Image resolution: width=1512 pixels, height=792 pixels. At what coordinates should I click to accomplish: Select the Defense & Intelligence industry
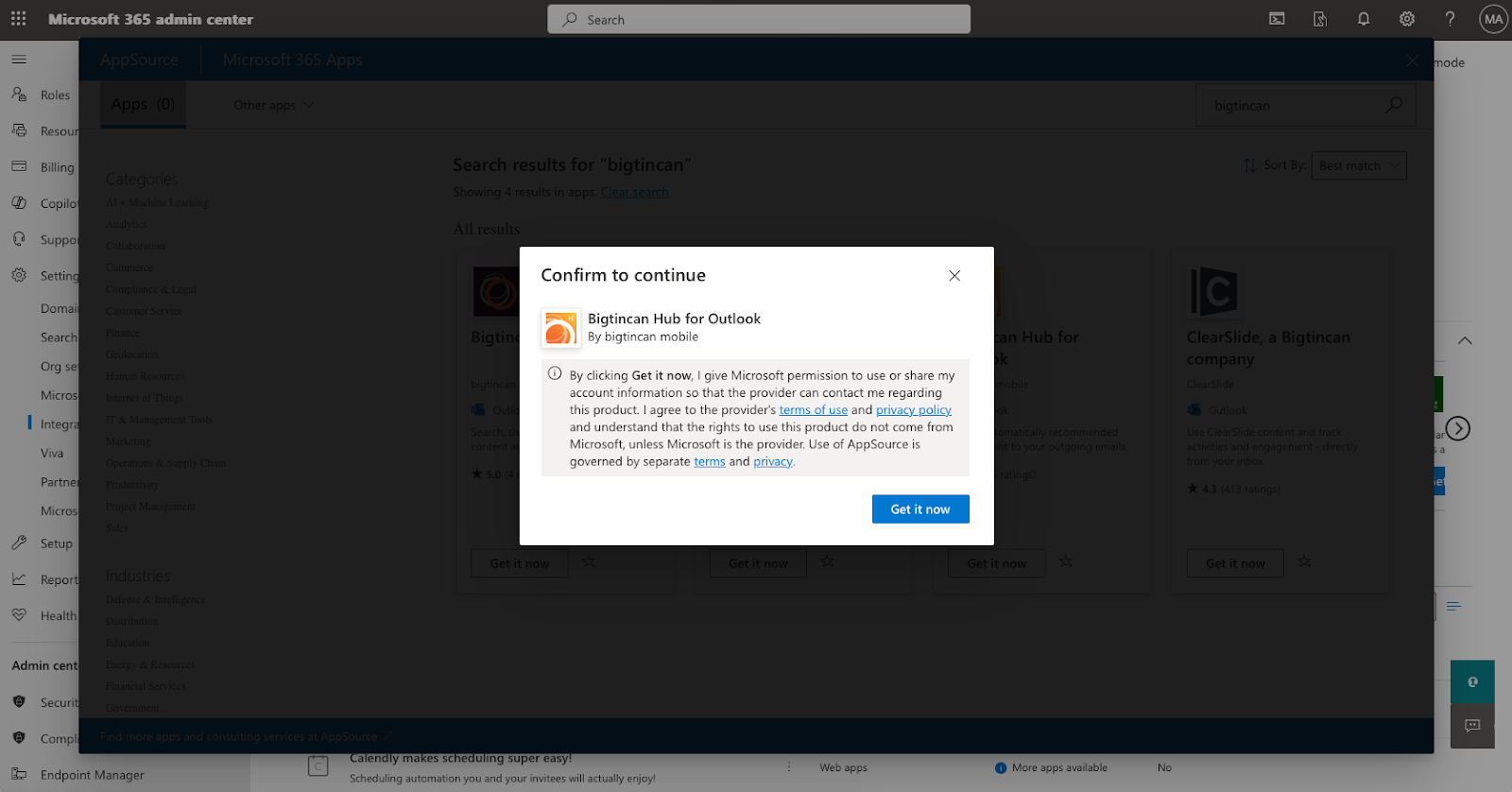pos(156,599)
